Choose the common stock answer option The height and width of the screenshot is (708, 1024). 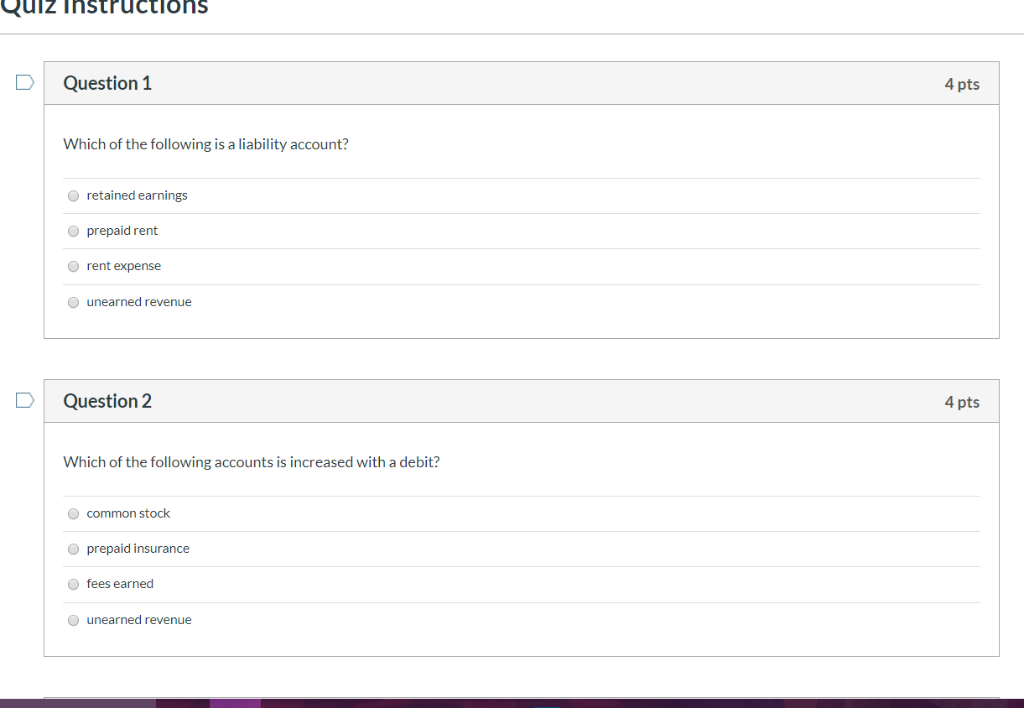tap(73, 514)
